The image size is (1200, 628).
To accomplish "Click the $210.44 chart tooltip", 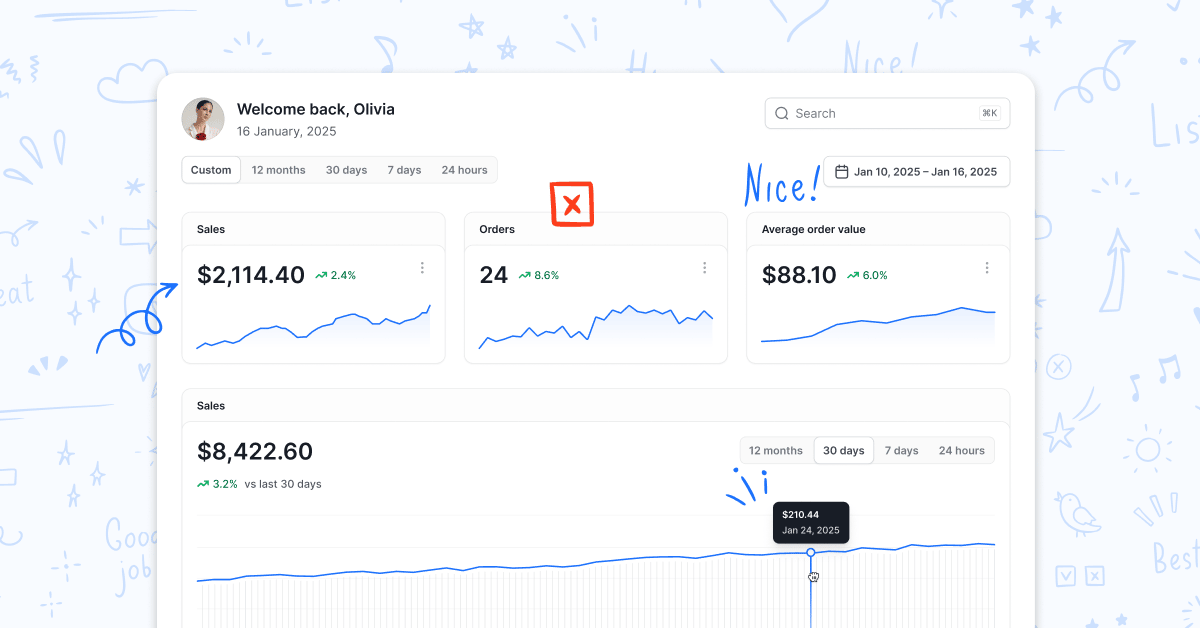I will tap(811, 522).
